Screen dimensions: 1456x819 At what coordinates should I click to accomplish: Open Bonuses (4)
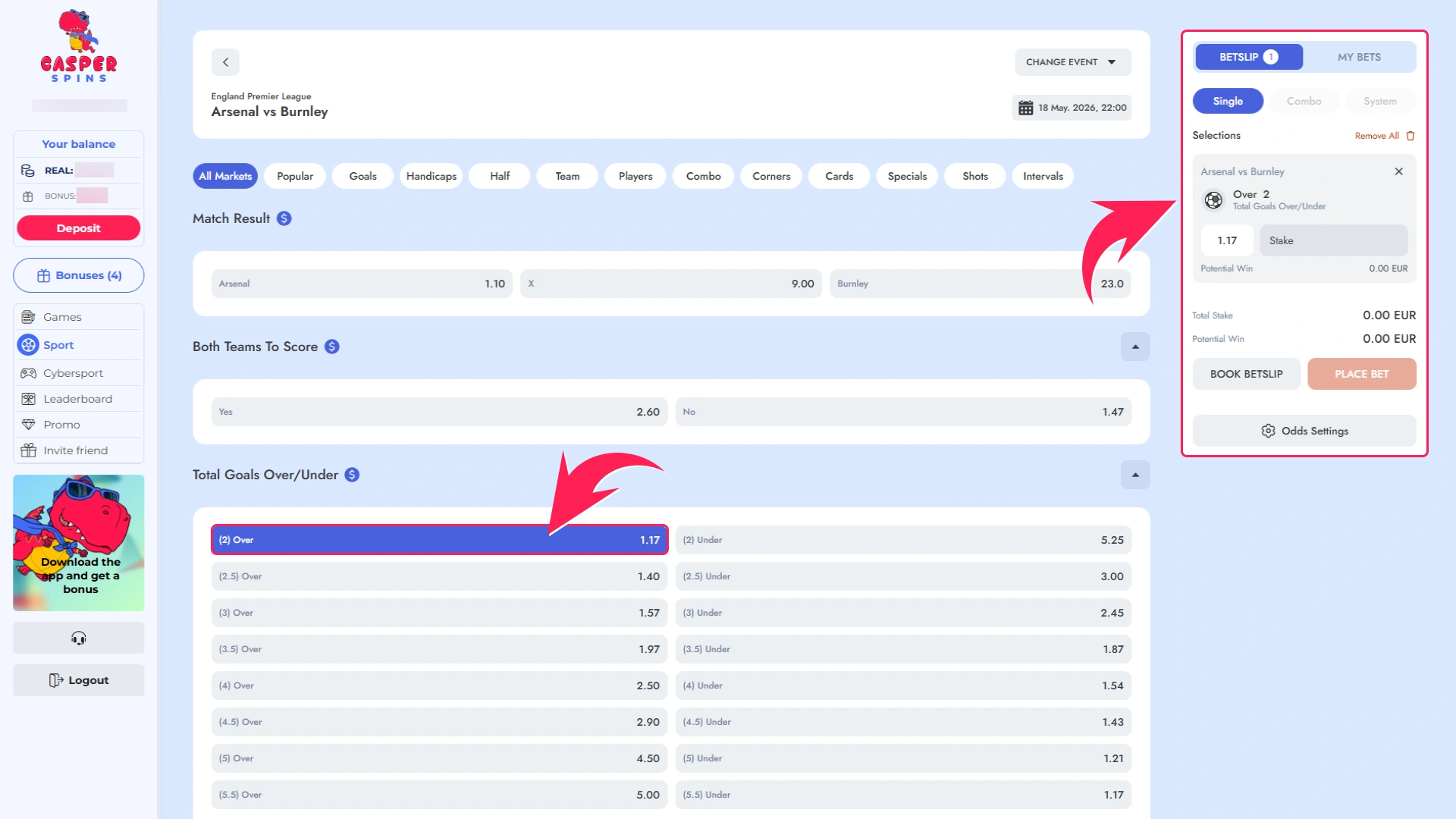79,275
